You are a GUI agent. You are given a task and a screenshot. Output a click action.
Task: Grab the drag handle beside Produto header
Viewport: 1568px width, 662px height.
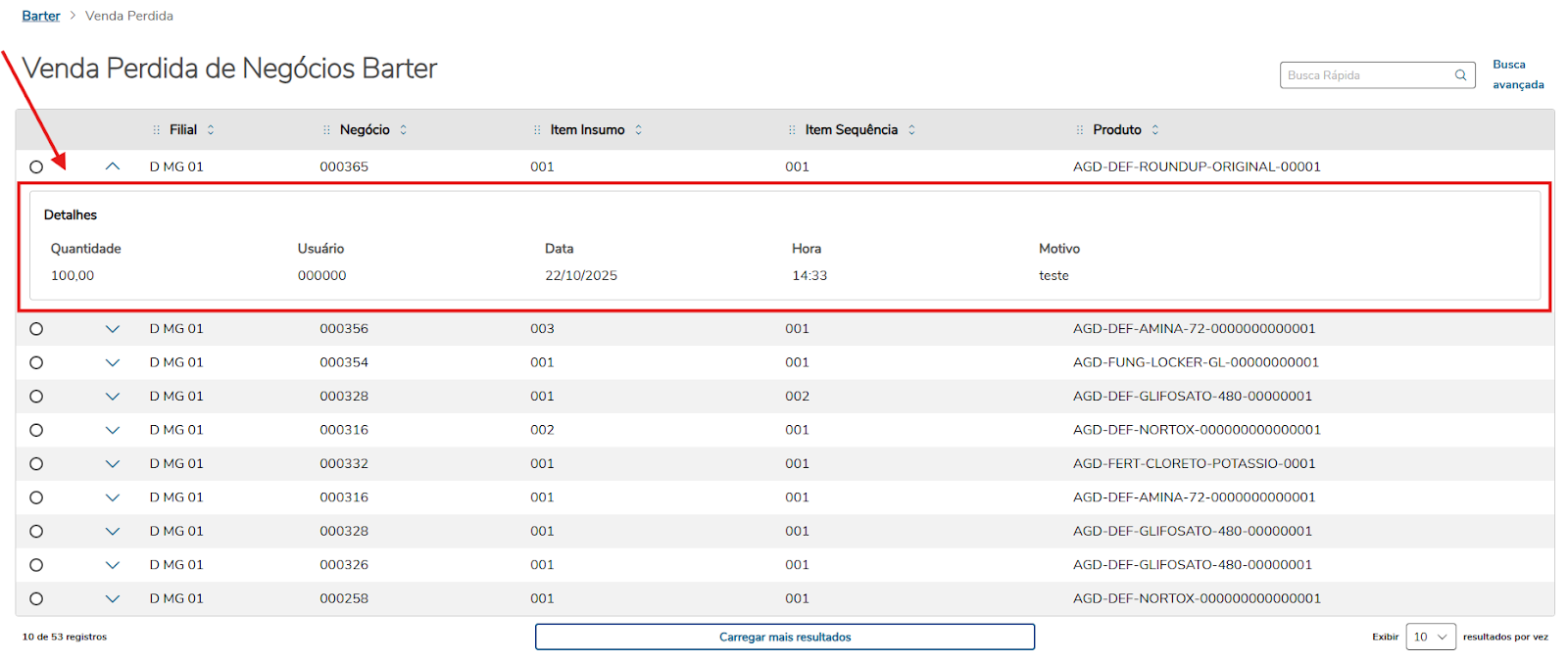[1080, 130]
